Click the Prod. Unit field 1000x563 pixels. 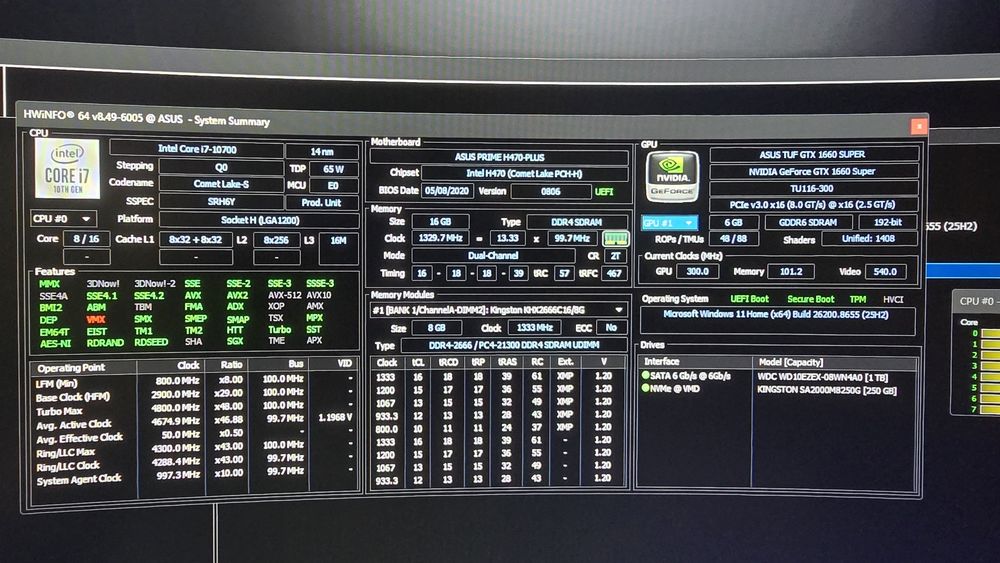(x=321, y=203)
